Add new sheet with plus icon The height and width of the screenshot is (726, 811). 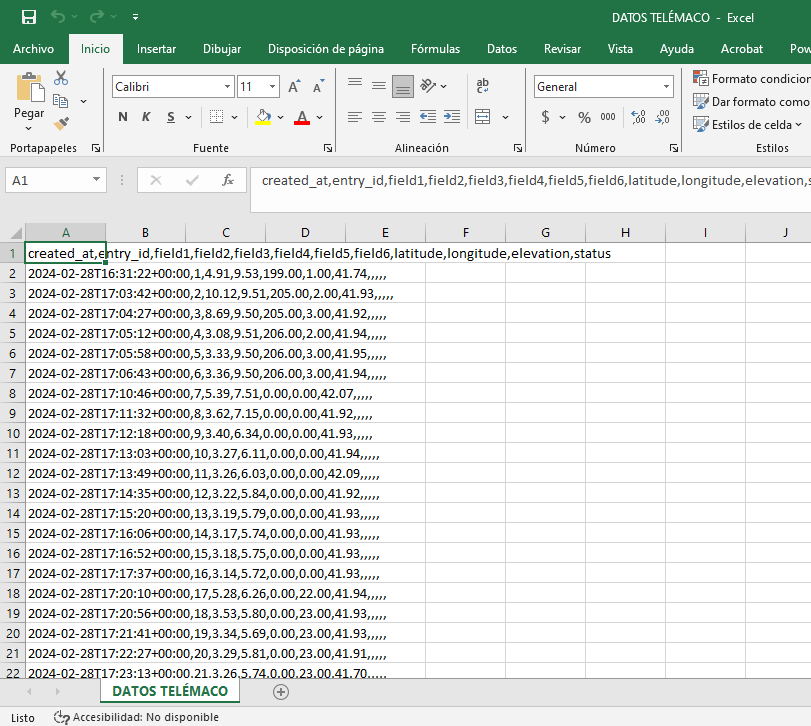click(281, 691)
